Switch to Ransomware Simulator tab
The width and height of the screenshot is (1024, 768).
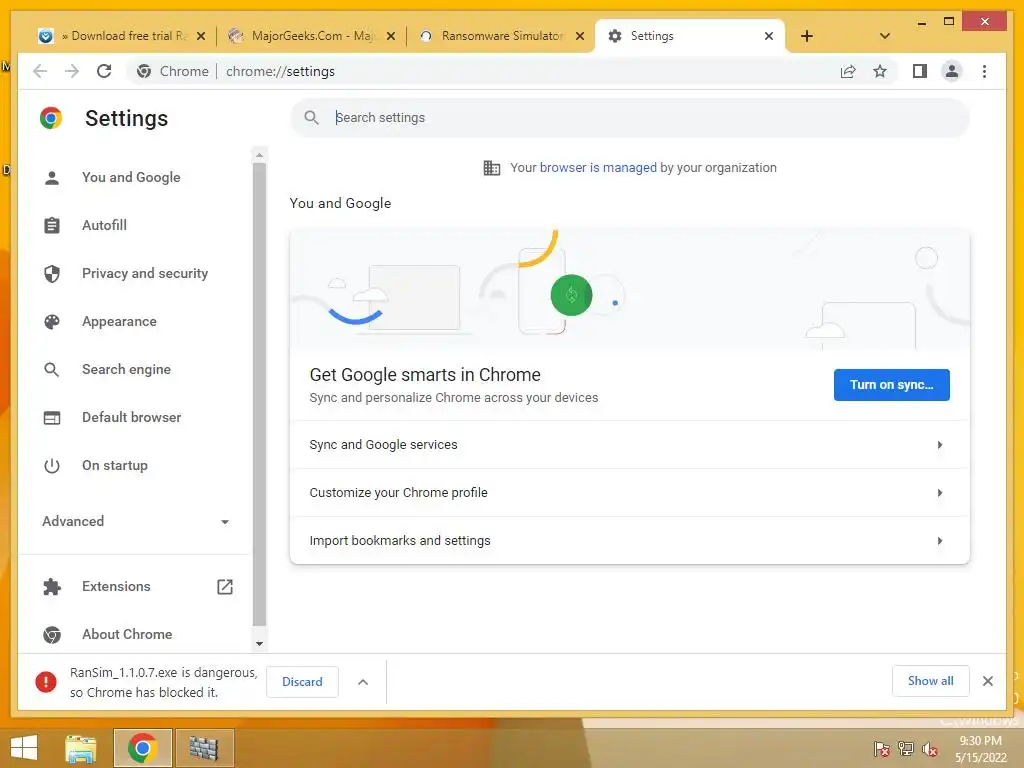click(502, 36)
